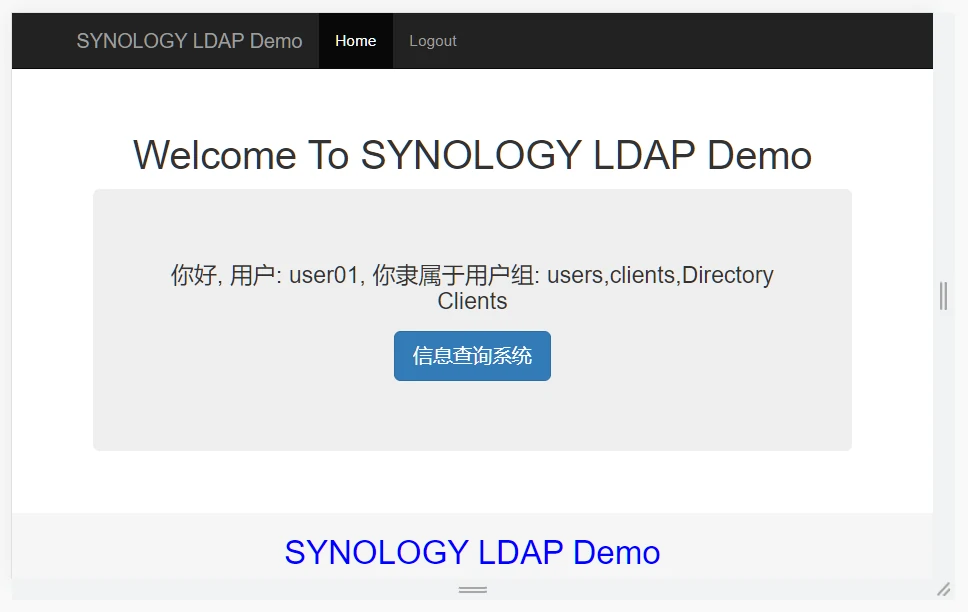This screenshot has width=968, height=612.
Task: Grab the vertical resize handle on right edge
Action: coord(943,296)
